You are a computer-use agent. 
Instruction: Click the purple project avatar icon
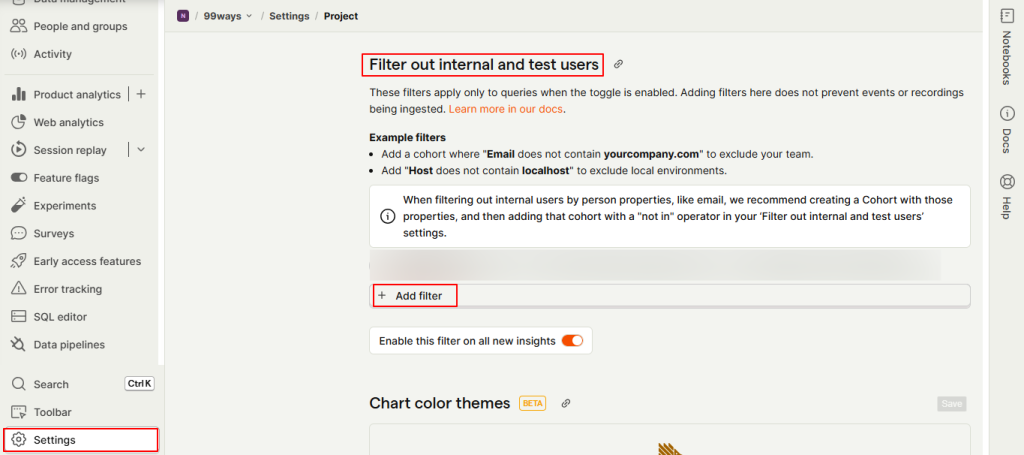tap(183, 16)
